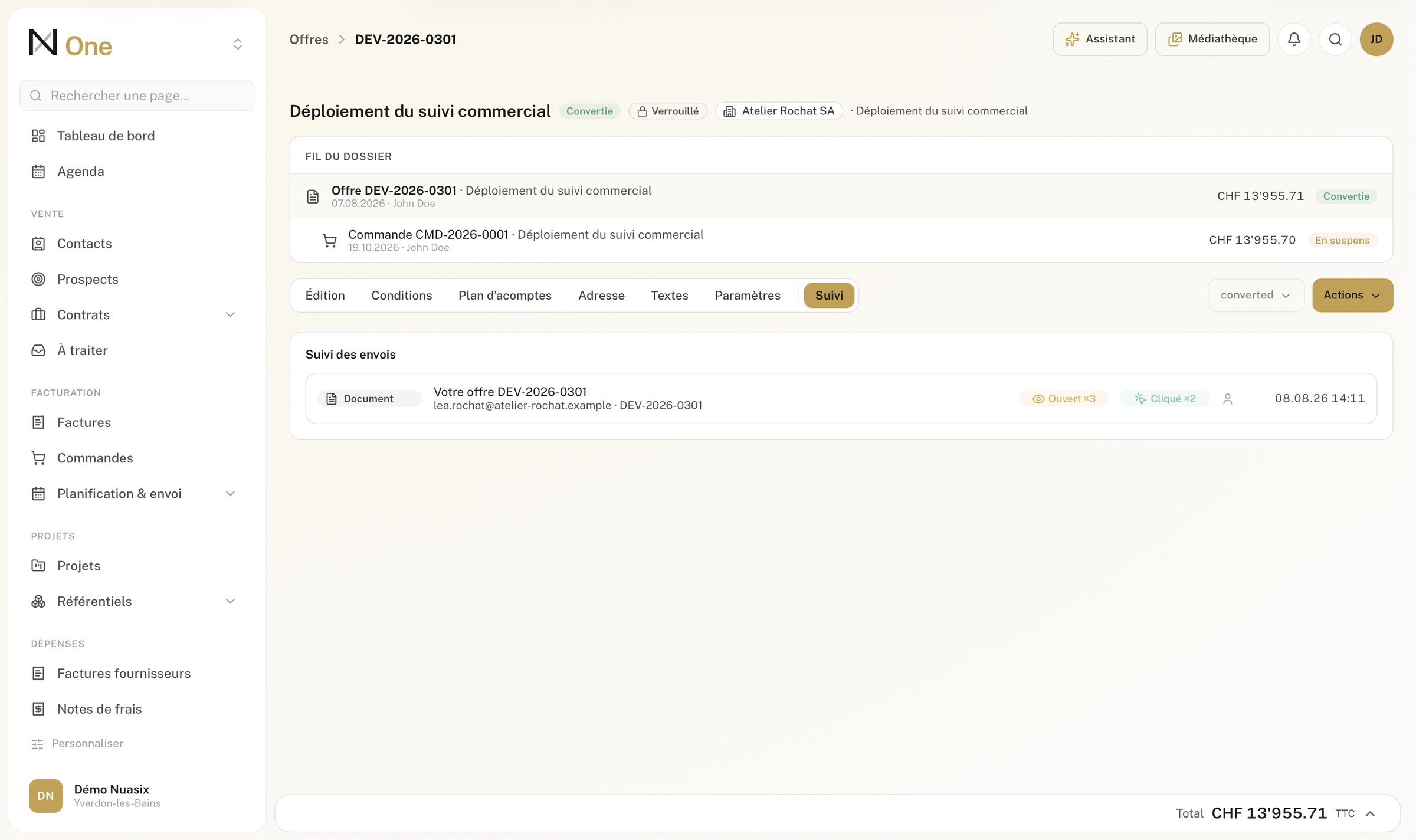Click the search magnifier in header
Screen dimensions: 1416x840
(1335, 40)
